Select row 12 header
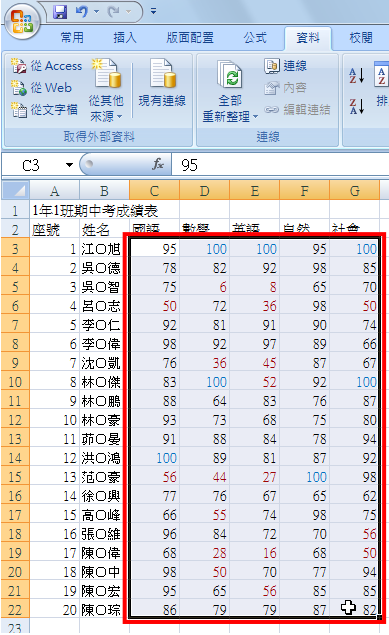The width and height of the screenshot is (389, 635). coord(15,420)
